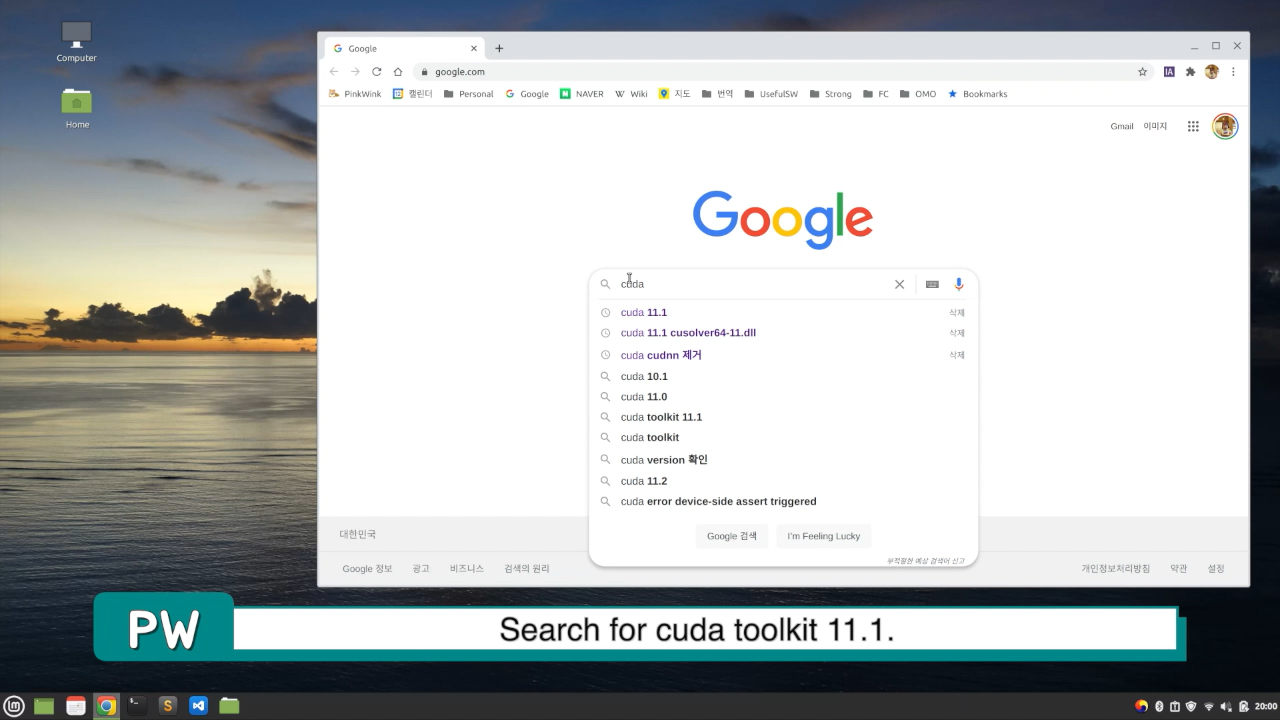Reload the Google page

[x=377, y=72]
